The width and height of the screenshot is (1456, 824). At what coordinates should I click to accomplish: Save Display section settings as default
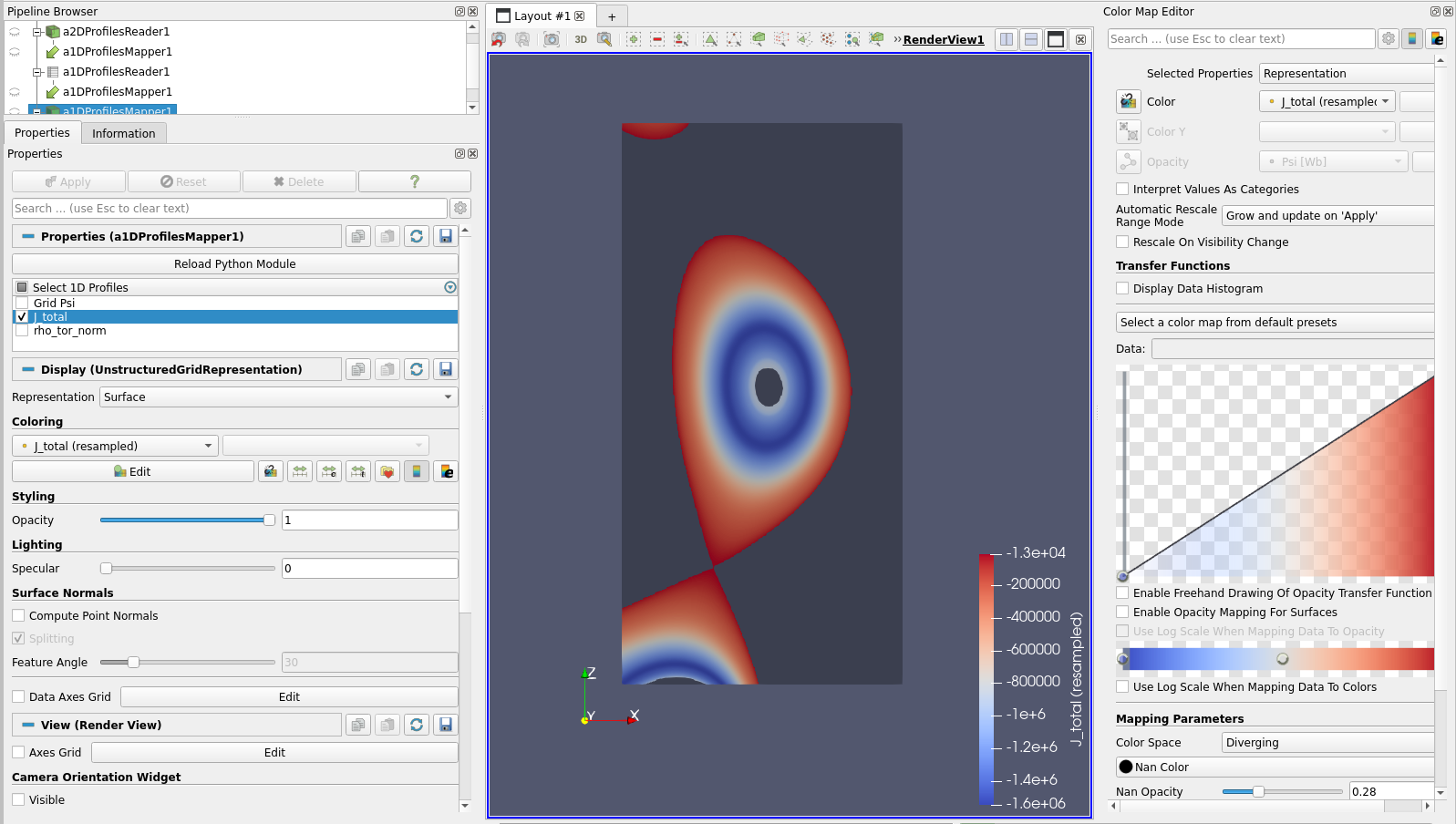tap(446, 369)
